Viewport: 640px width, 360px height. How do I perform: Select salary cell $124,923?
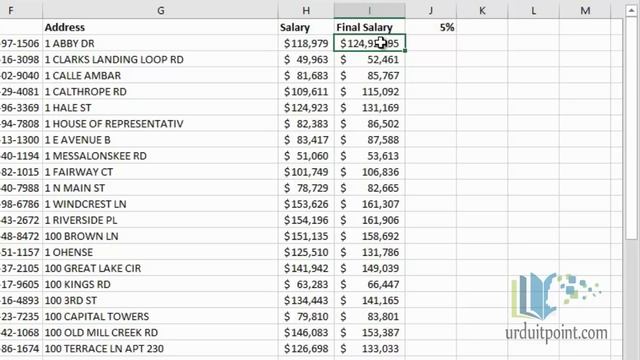306,107
